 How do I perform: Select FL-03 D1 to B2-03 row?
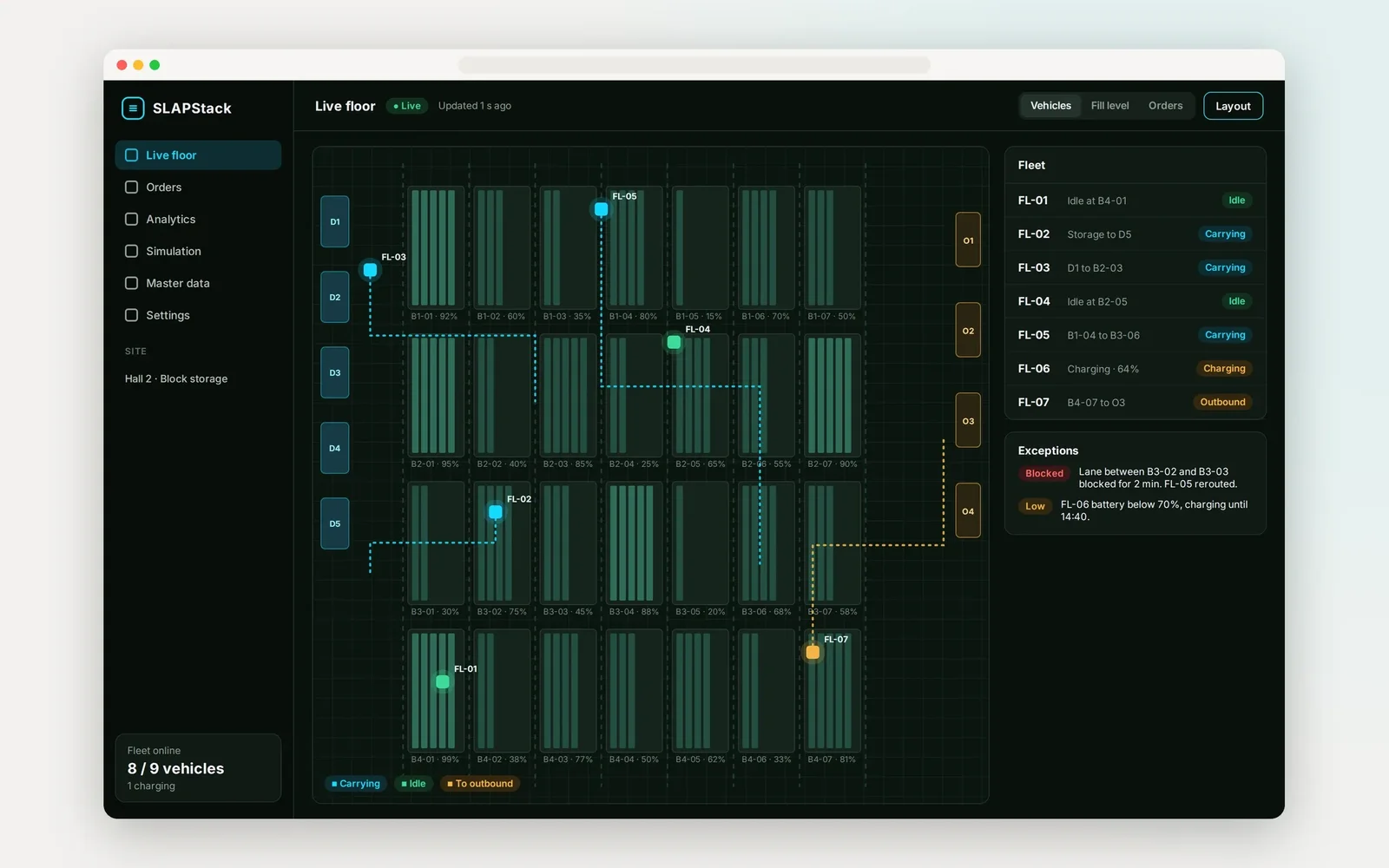(1135, 268)
